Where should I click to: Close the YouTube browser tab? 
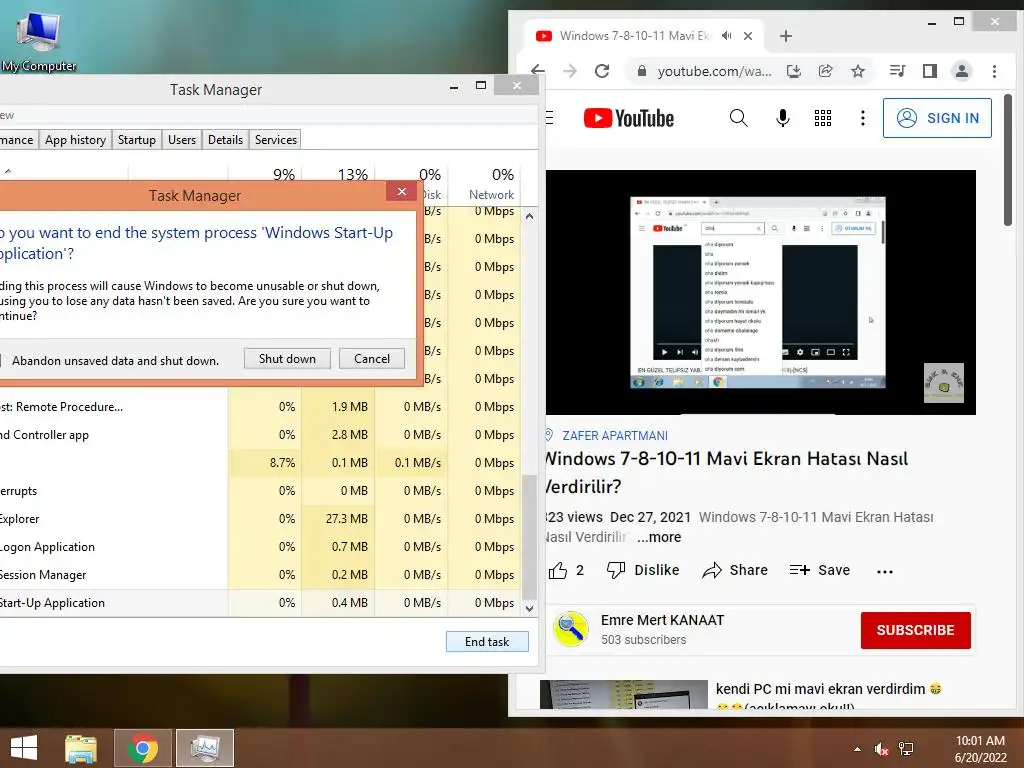[x=748, y=36]
